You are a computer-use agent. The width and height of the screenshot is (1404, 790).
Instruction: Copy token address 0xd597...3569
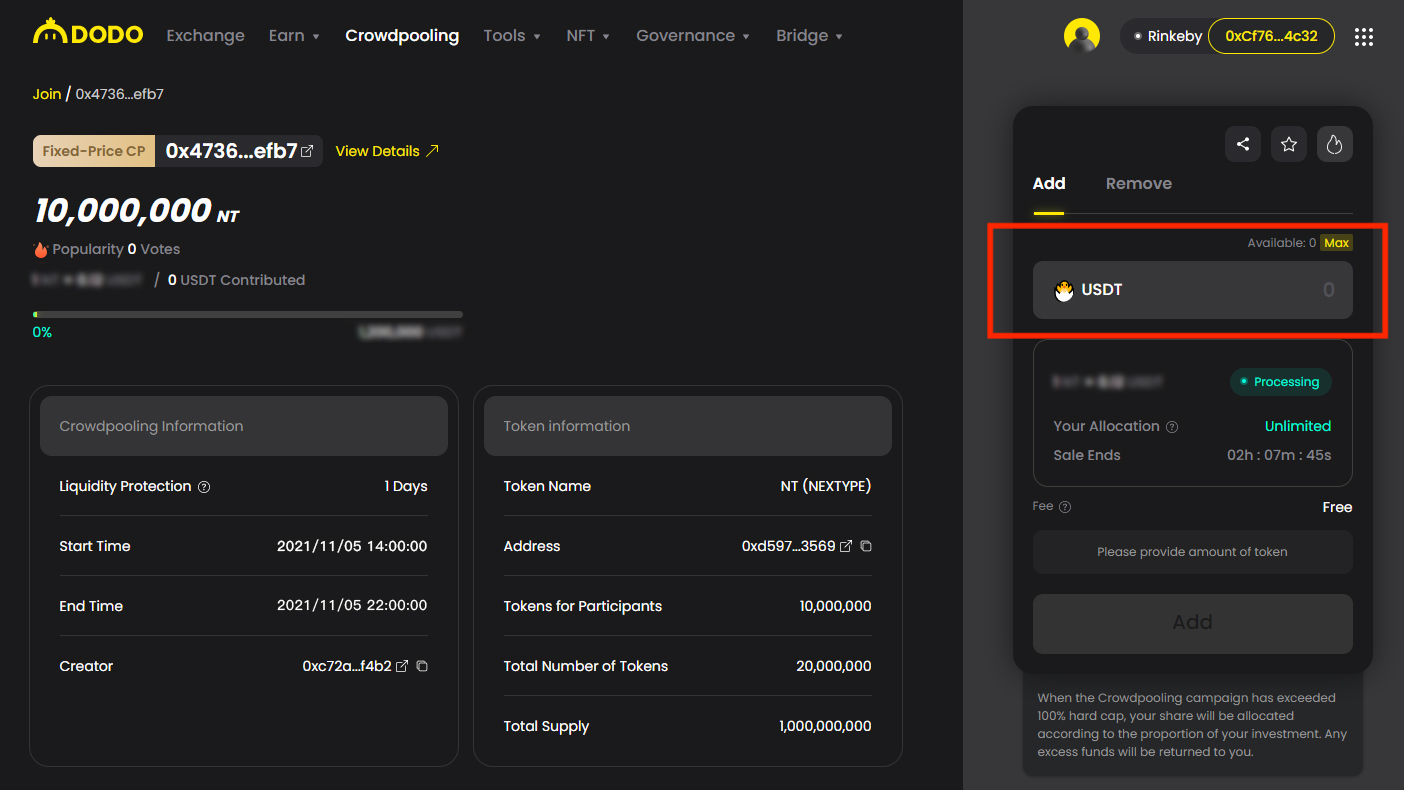[866, 546]
